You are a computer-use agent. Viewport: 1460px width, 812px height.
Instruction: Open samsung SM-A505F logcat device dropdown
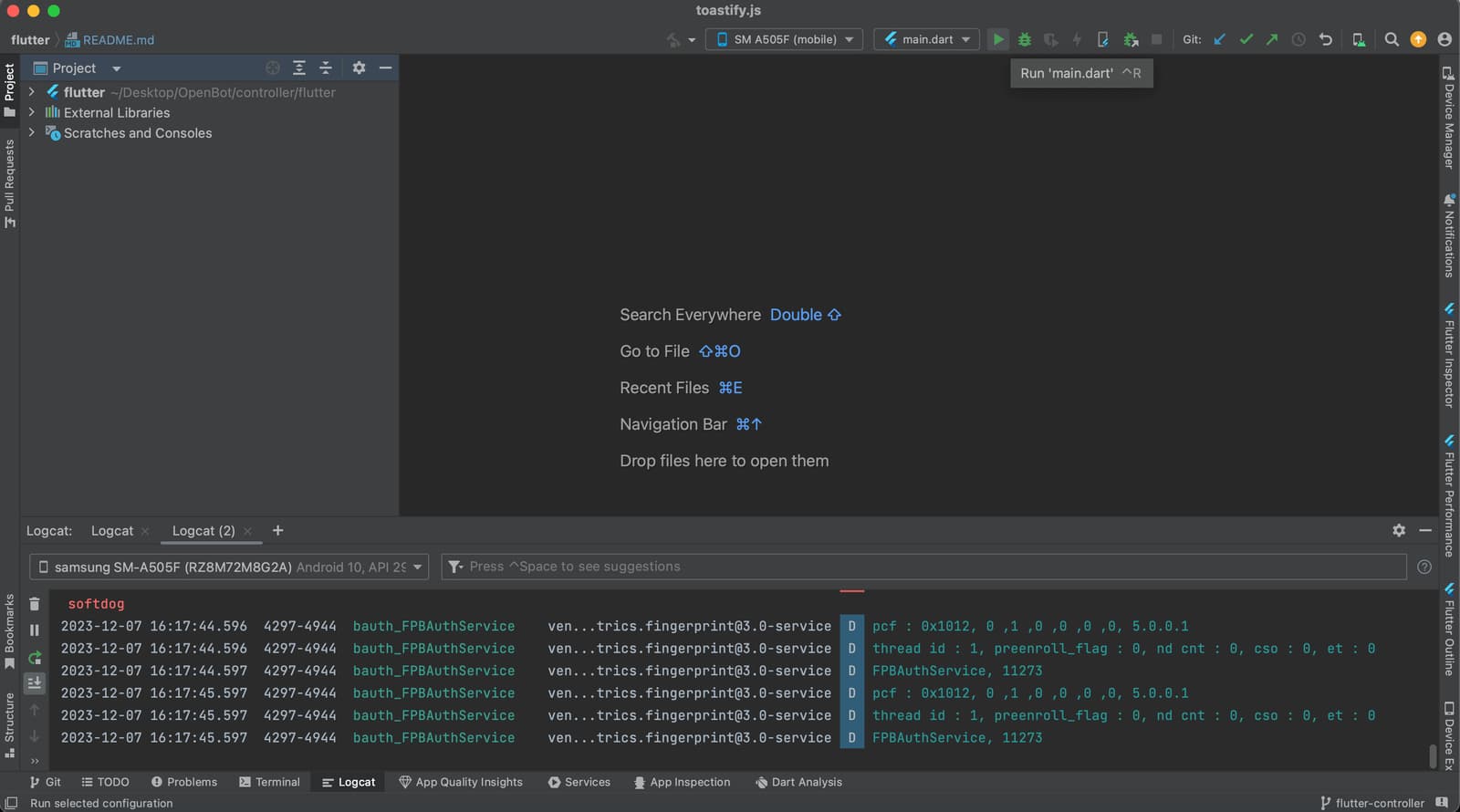[229, 567]
